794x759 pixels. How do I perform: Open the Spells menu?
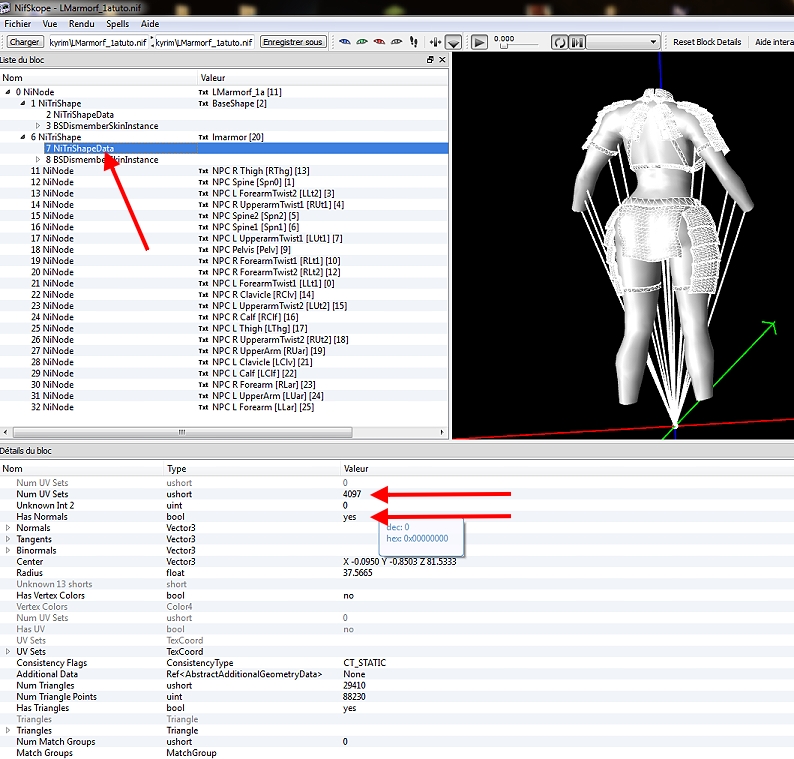[117, 24]
